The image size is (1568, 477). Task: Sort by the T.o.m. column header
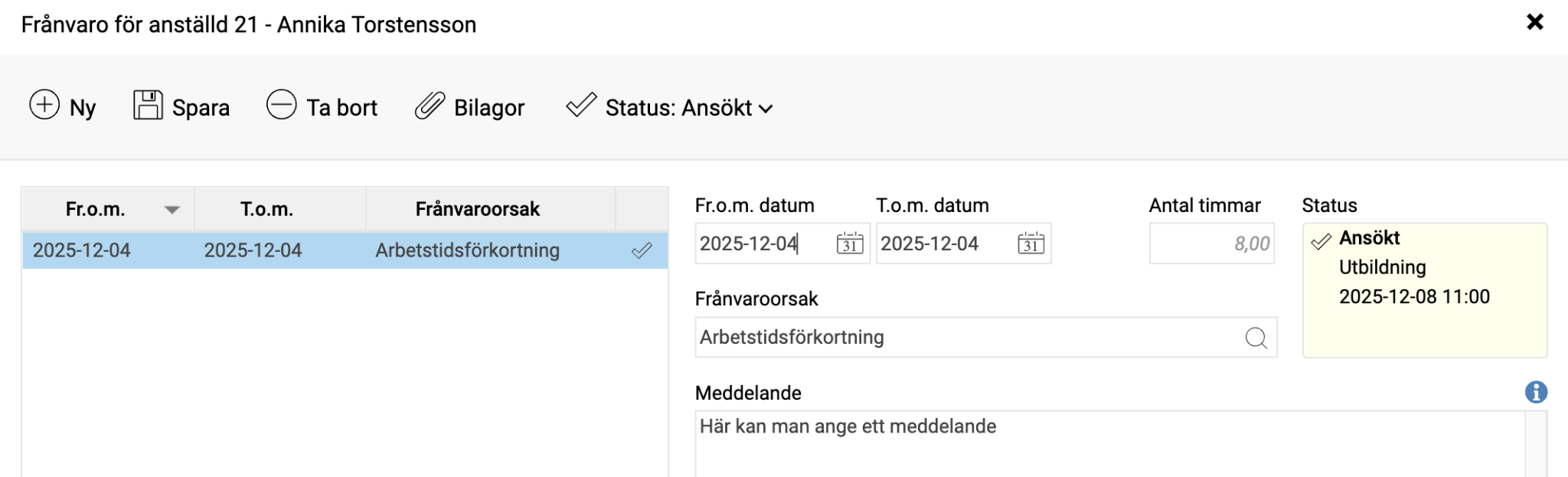pyautogui.click(x=266, y=209)
